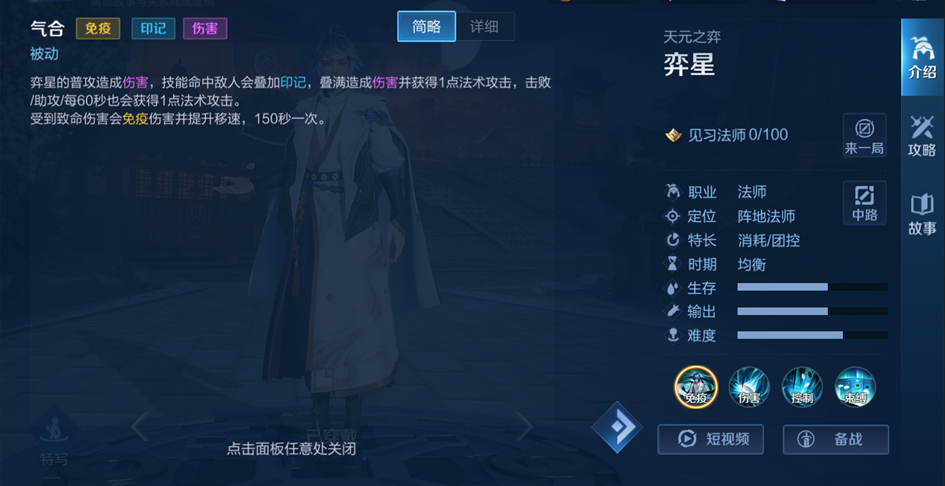Open the 来一局 quick match icon

(864, 135)
